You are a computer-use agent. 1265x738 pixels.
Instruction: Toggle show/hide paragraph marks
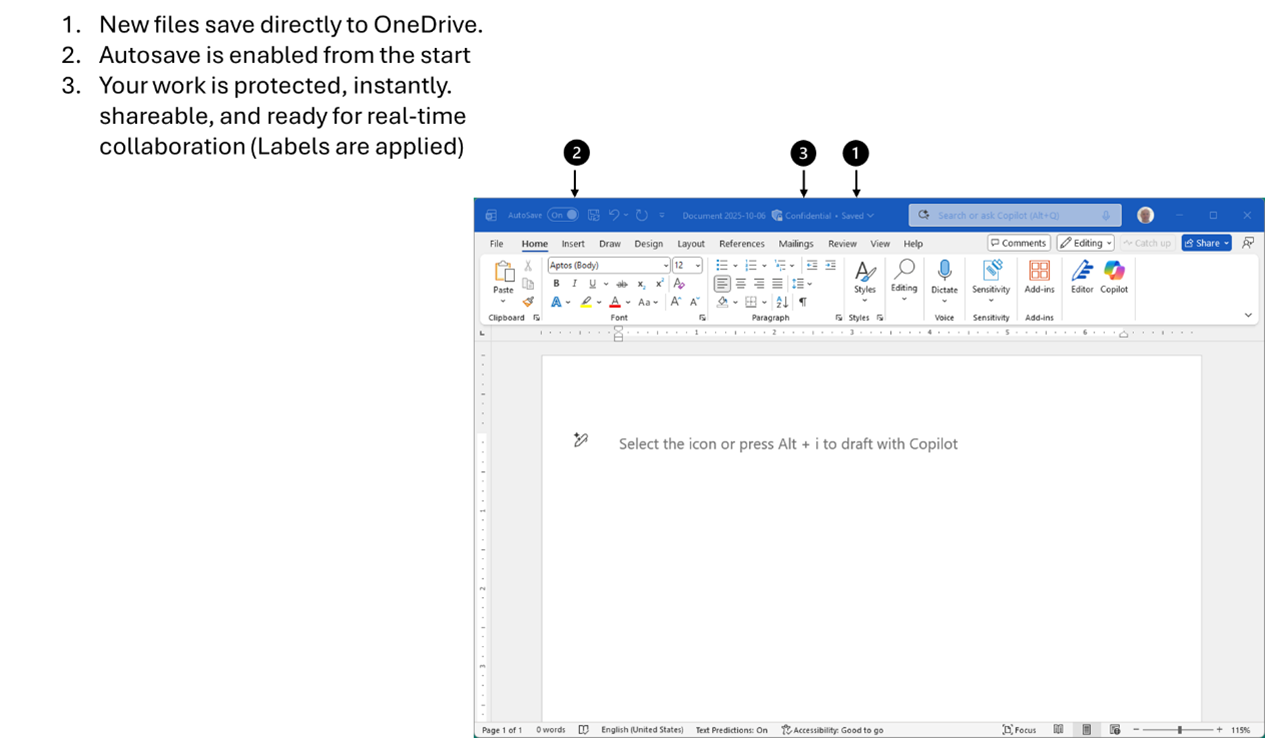[x=802, y=302]
